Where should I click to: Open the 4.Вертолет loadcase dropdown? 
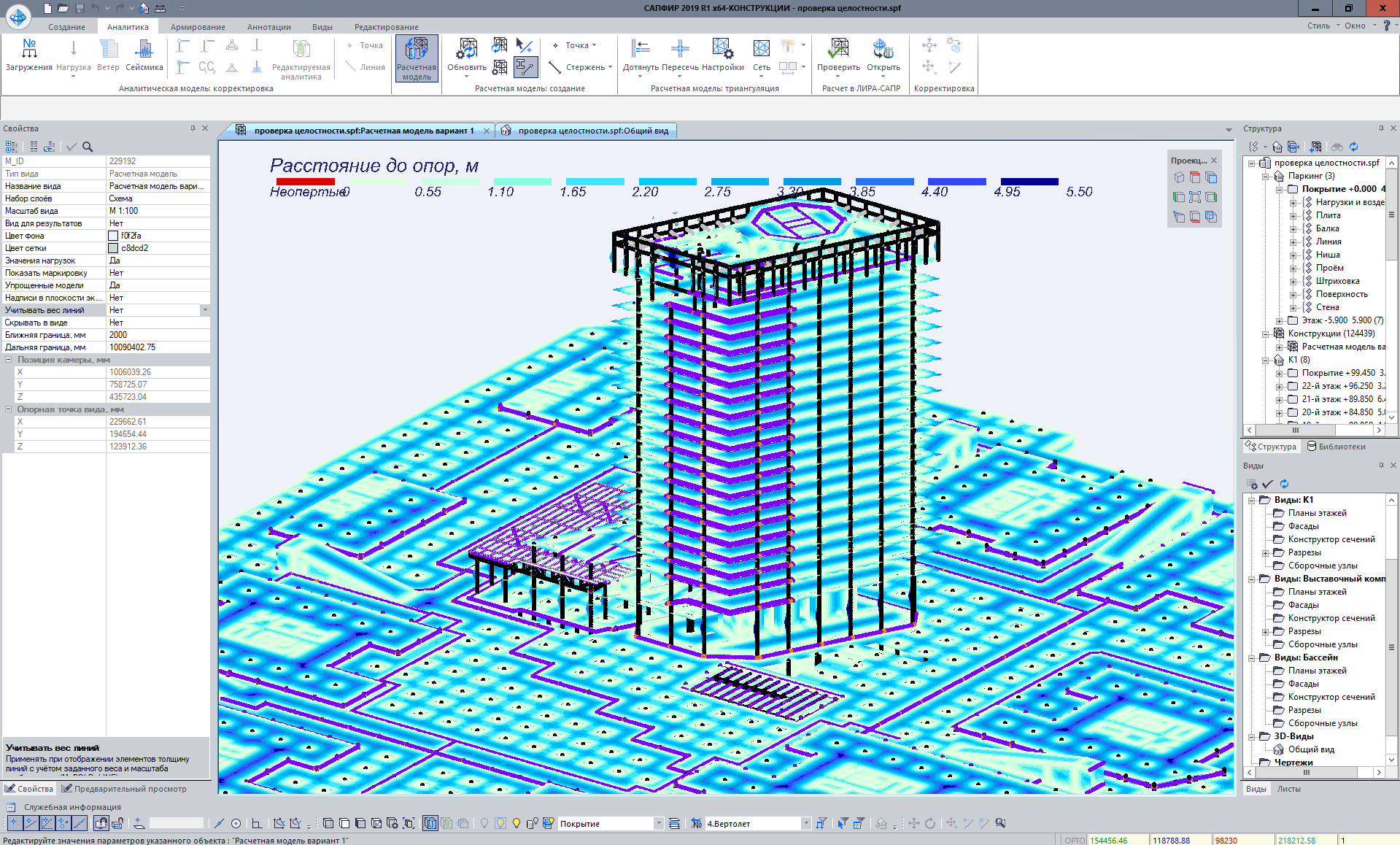(805, 823)
